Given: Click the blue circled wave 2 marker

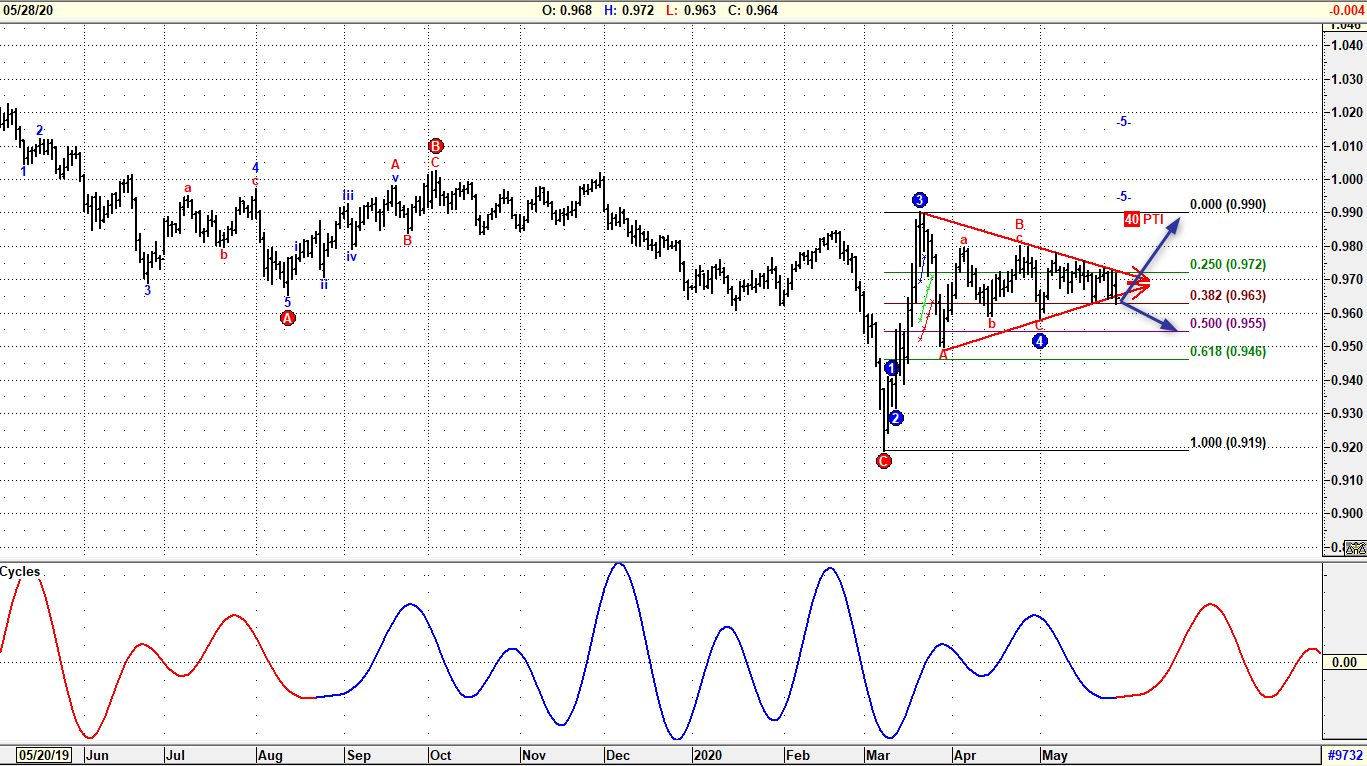Looking at the screenshot, I should point(895,417).
